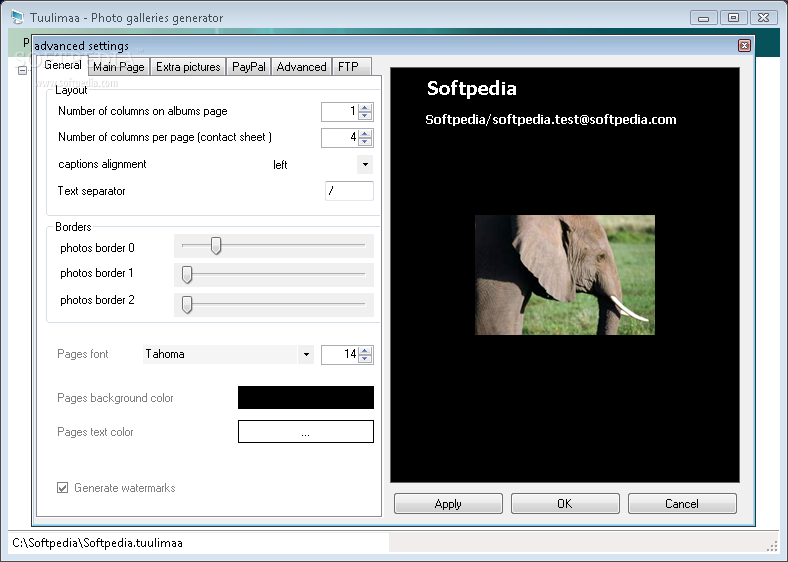Open the Advanced tab
This screenshot has width=788, height=562.
coord(302,67)
